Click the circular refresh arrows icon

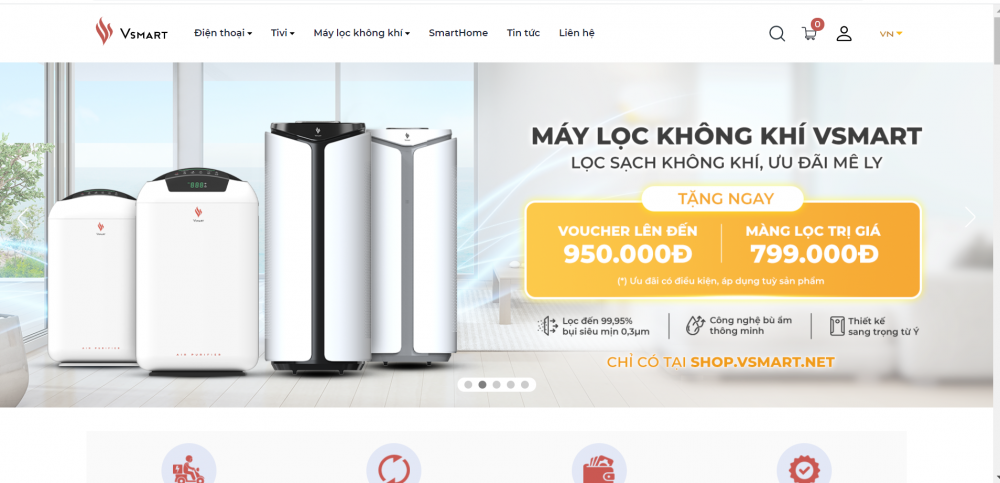pyautogui.click(x=393, y=466)
